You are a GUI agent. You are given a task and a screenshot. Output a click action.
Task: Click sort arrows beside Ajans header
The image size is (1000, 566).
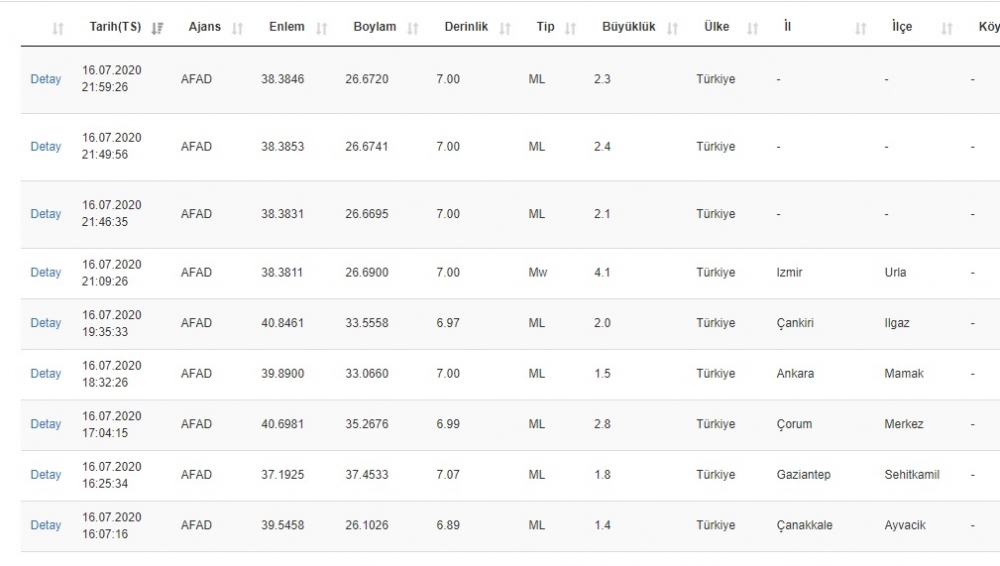(x=237, y=29)
